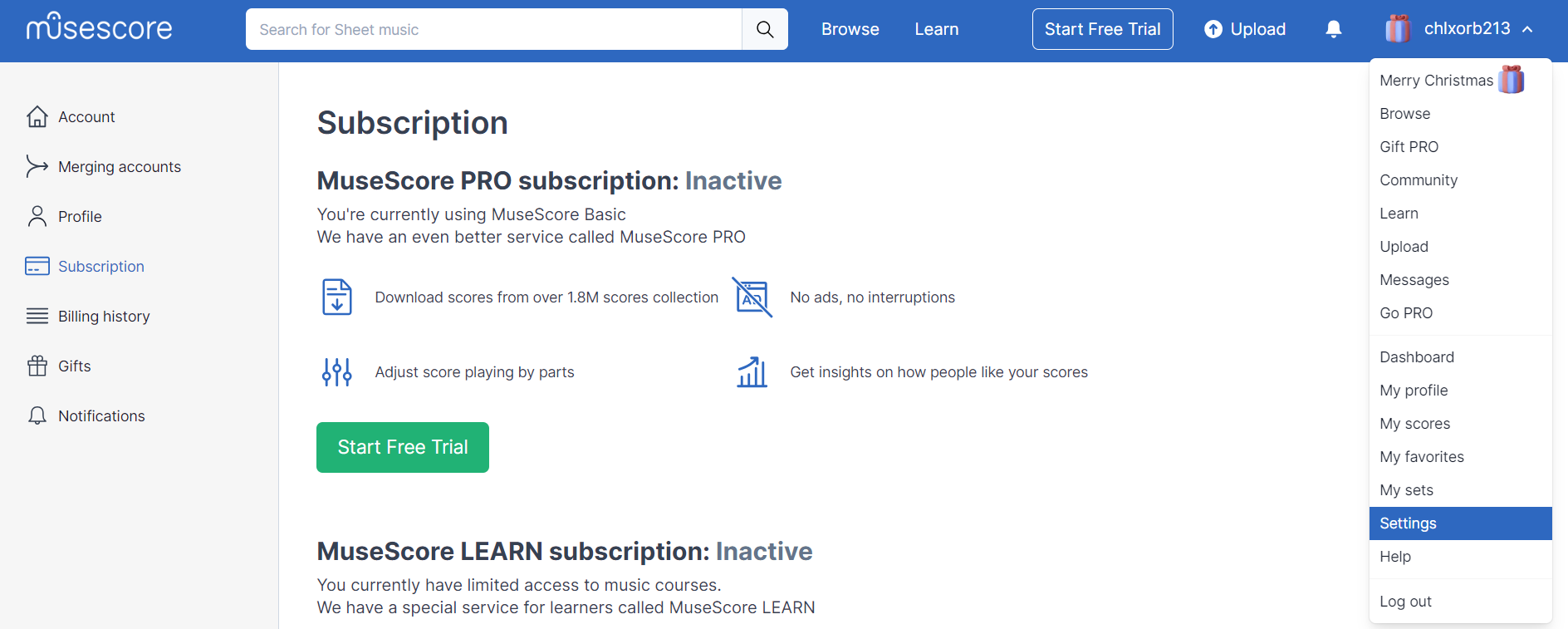Click the download scores document icon
Image resolution: width=1568 pixels, height=629 pixels.
pyautogui.click(x=337, y=297)
